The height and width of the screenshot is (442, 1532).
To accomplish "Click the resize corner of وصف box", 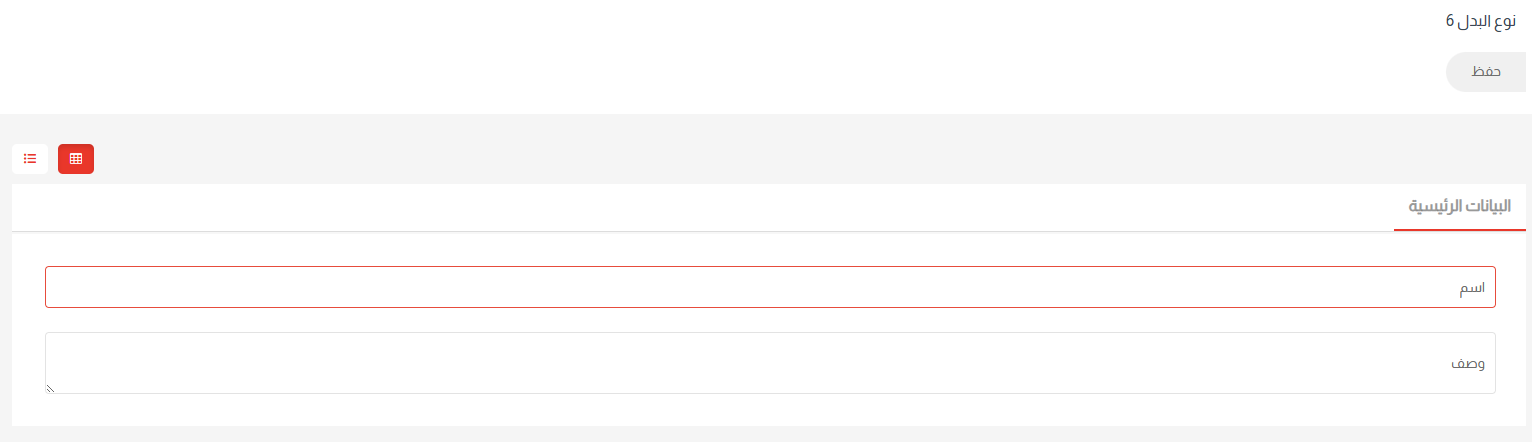I will tap(50, 389).
